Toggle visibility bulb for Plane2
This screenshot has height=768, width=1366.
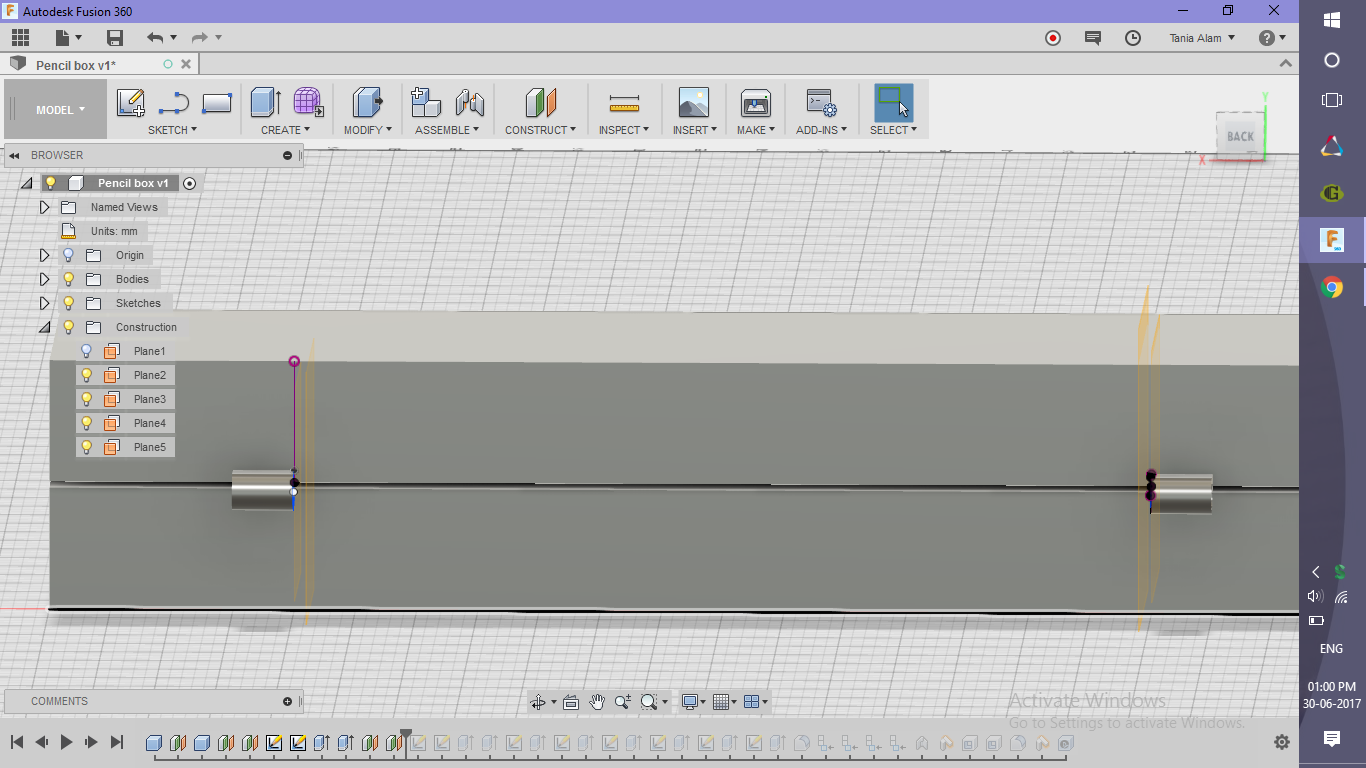pos(86,375)
